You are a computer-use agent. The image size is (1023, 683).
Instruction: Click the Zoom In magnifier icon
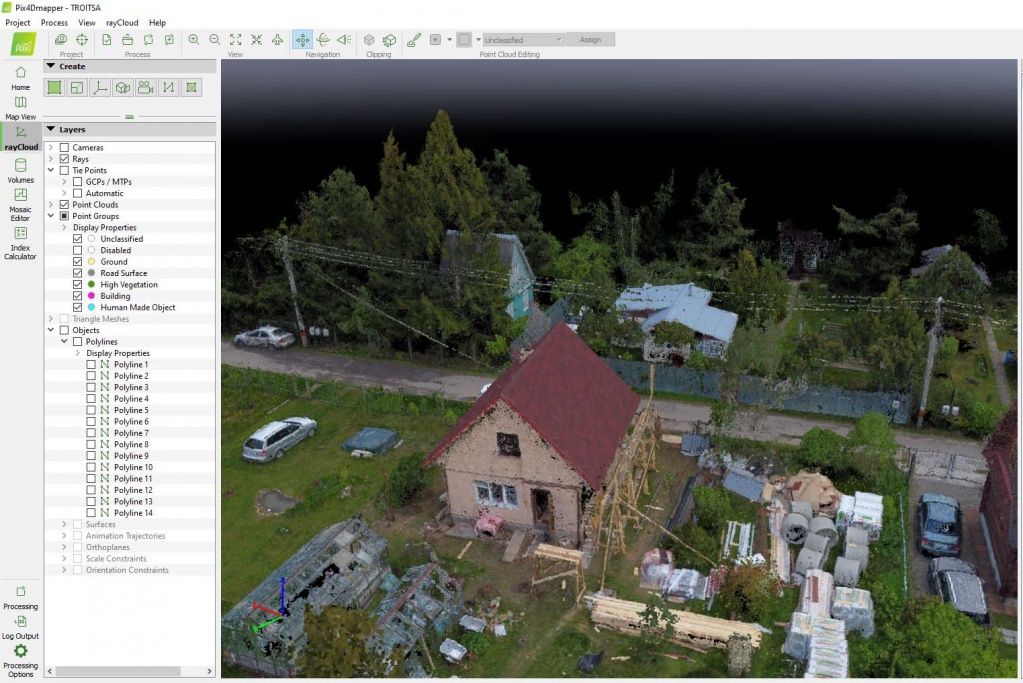point(194,40)
